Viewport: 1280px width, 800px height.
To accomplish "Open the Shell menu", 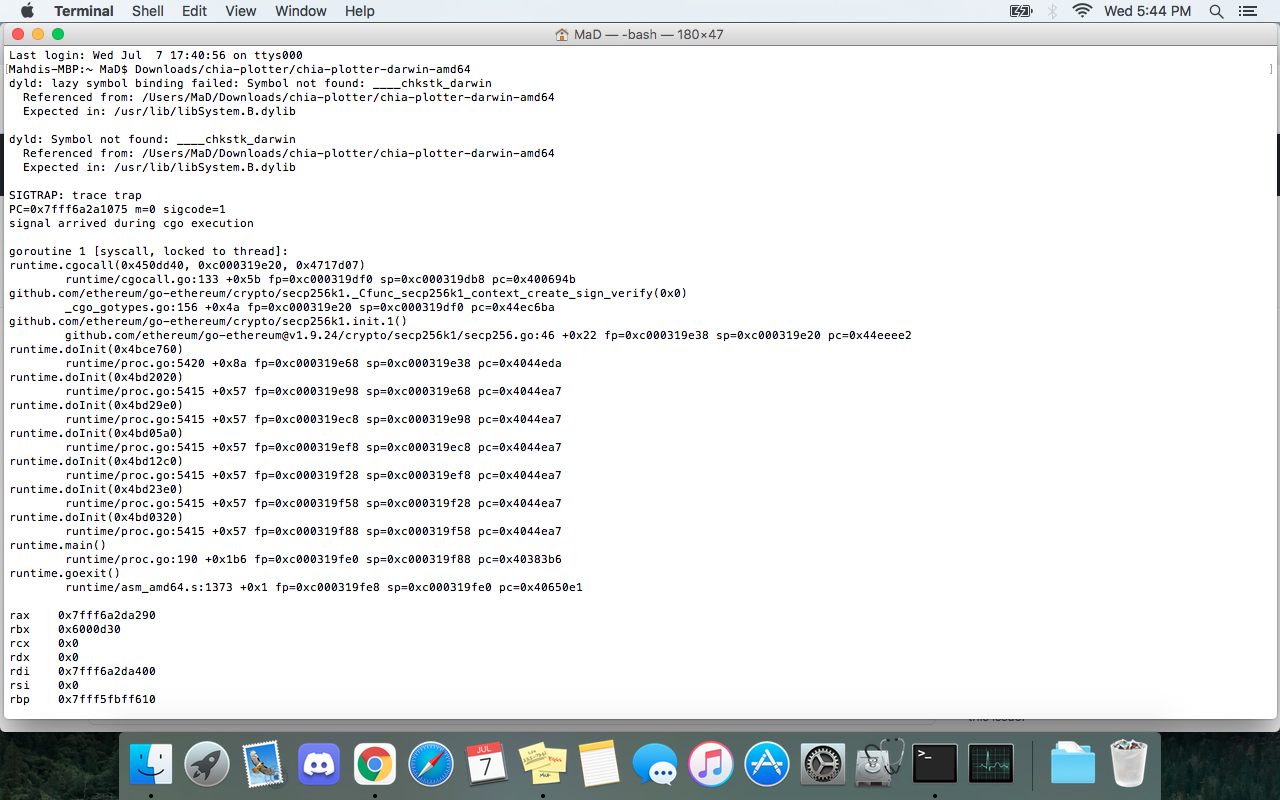I will click(147, 11).
